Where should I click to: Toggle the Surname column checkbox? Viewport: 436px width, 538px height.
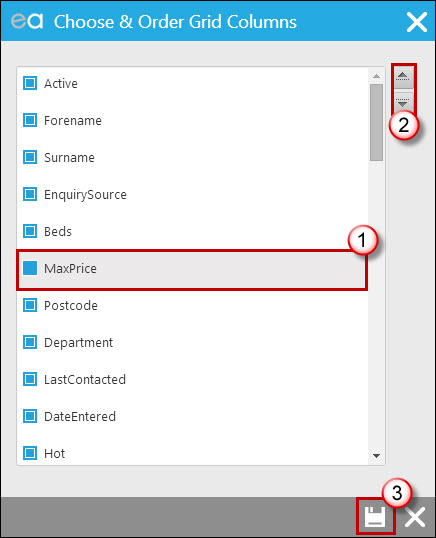tap(30, 157)
